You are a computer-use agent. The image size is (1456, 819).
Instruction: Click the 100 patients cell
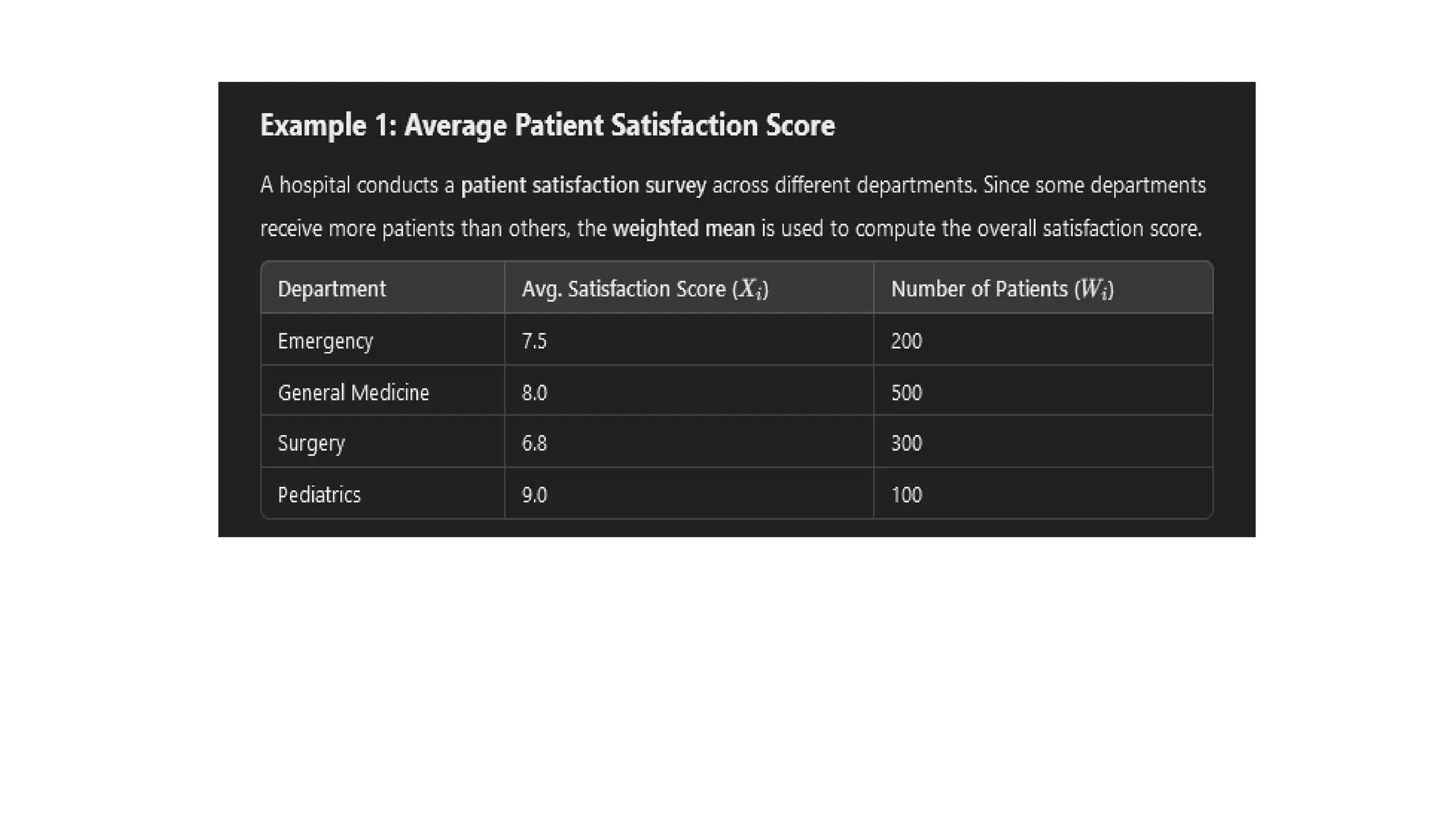click(906, 495)
